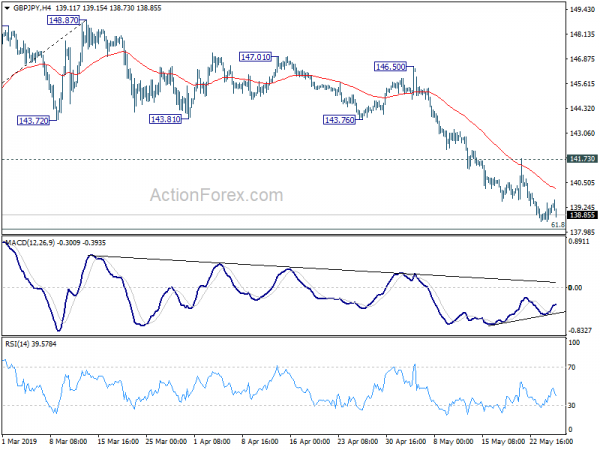
Task: Click the 139.245 price axis value
Action: coord(582,207)
